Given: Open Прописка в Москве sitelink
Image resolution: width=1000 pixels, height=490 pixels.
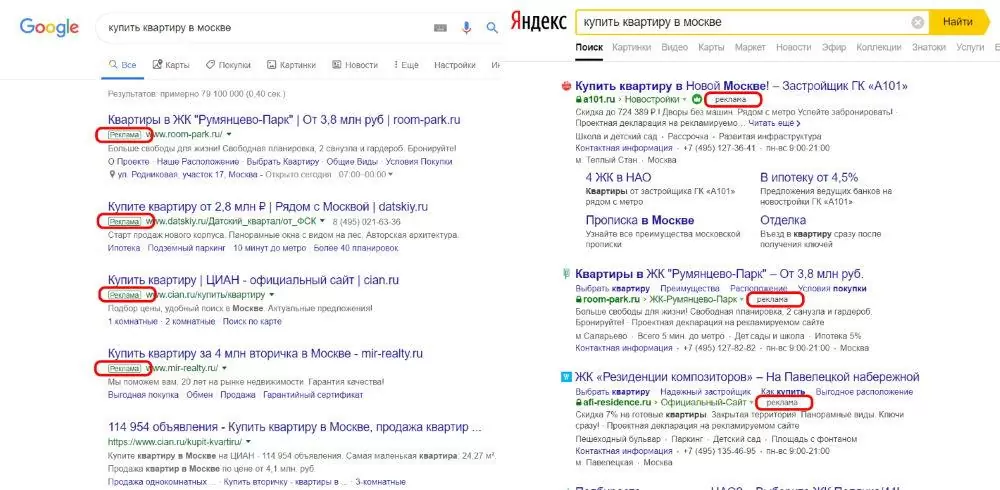Looking at the screenshot, I should [640, 220].
